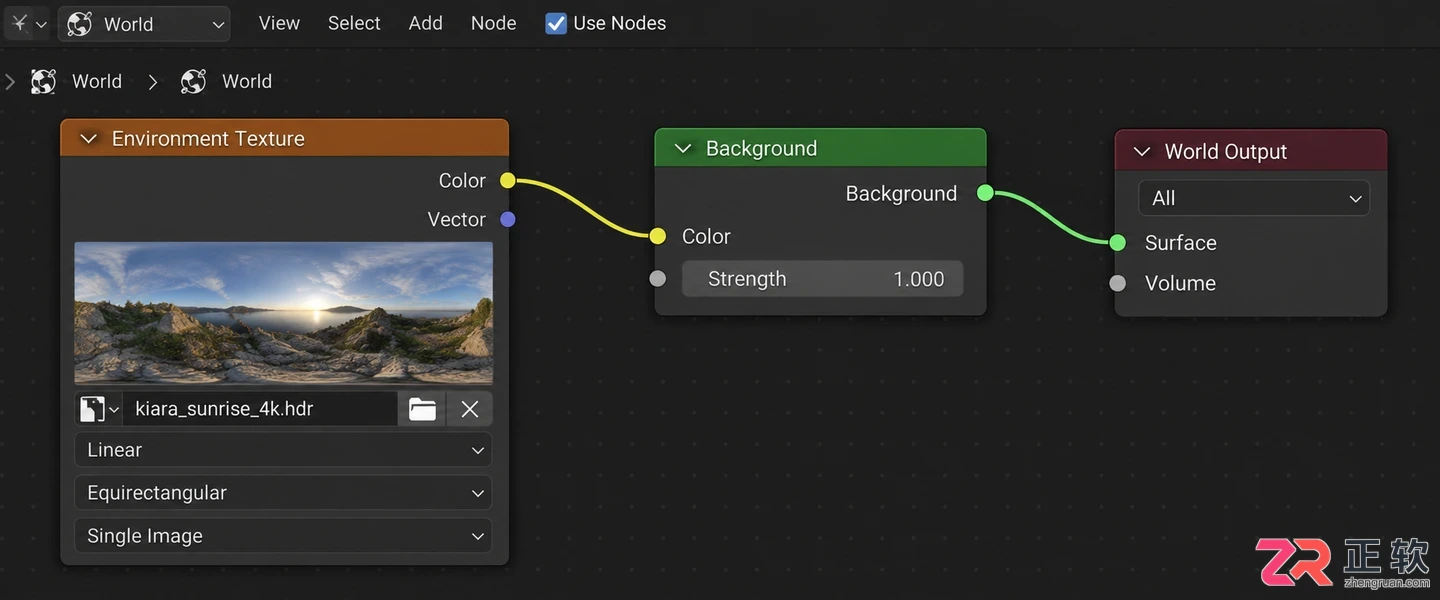Click the Volume label in World Output
This screenshot has width=1440, height=600.
click(1180, 283)
